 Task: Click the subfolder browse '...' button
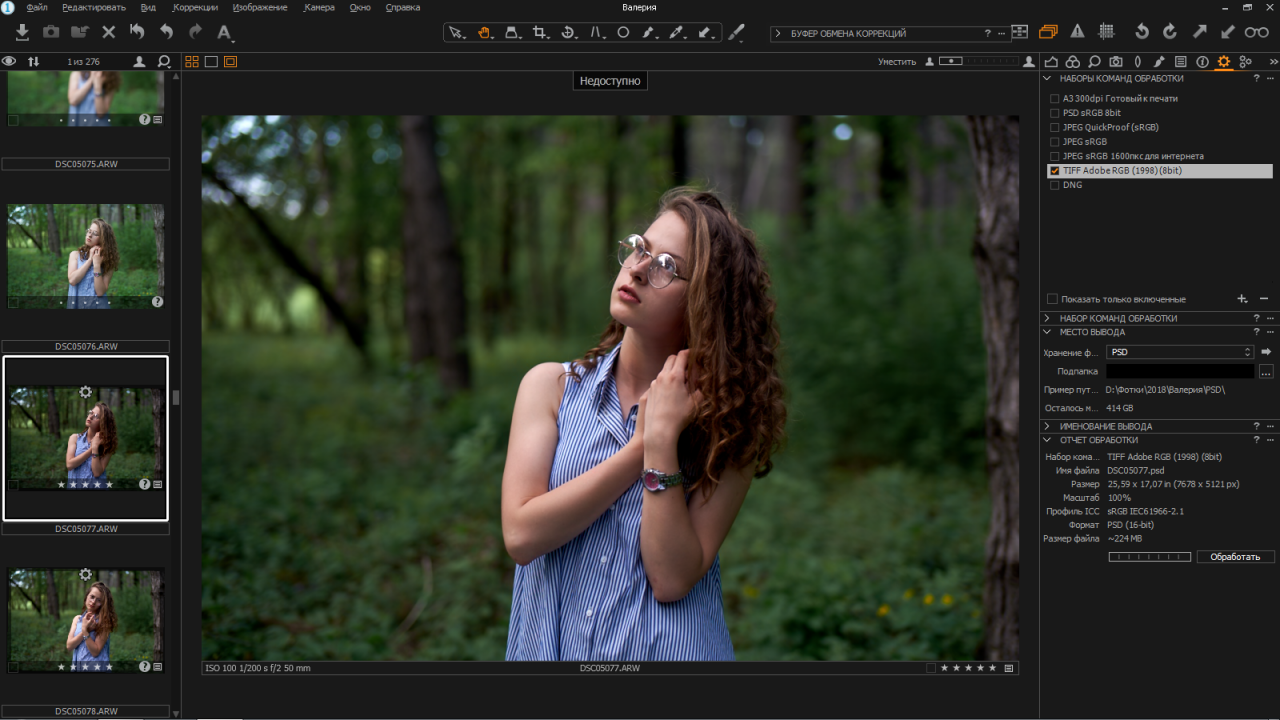pyautogui.click(x=1266, y=371)
